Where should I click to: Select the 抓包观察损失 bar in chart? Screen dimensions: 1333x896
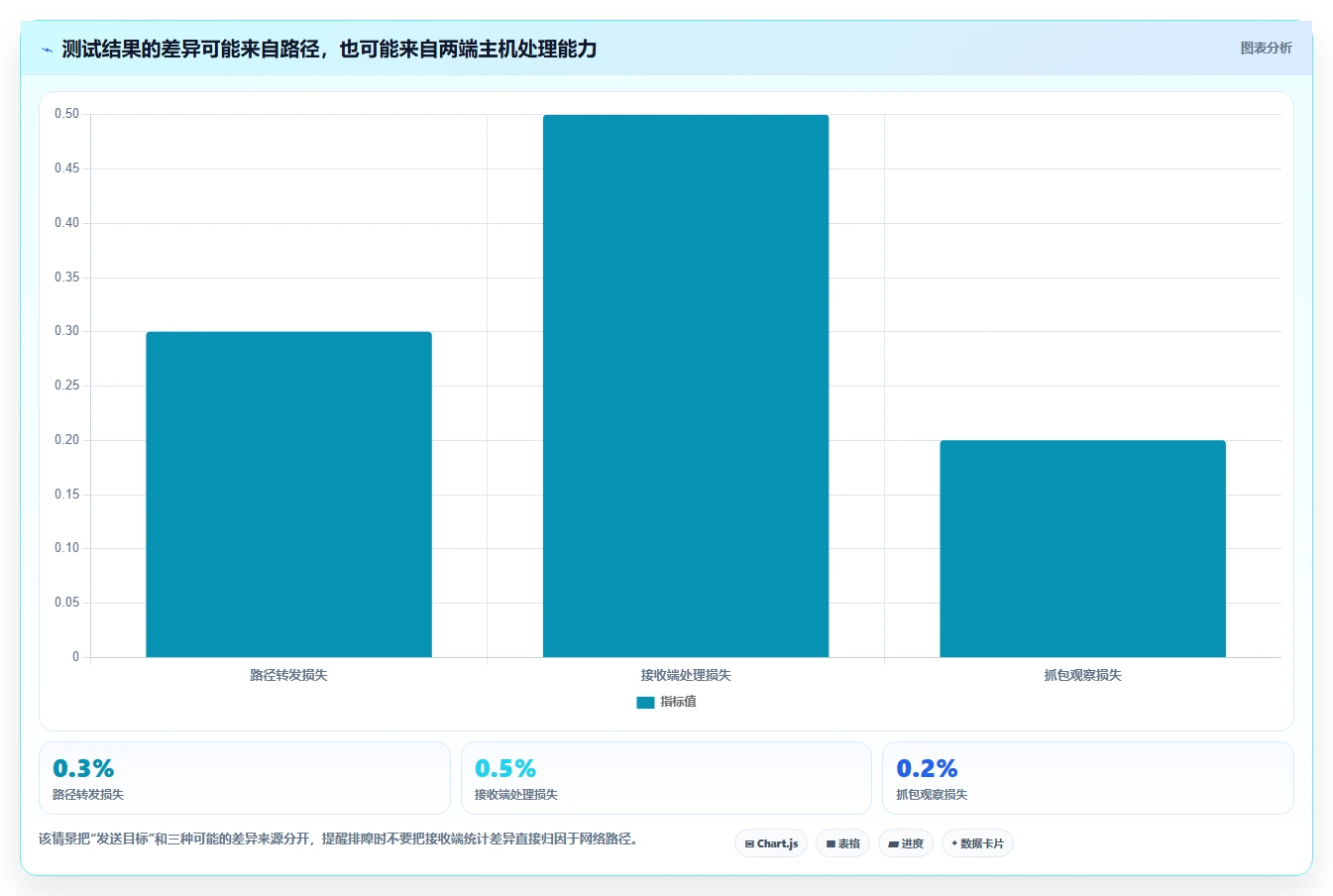(x=1082, y=548)
